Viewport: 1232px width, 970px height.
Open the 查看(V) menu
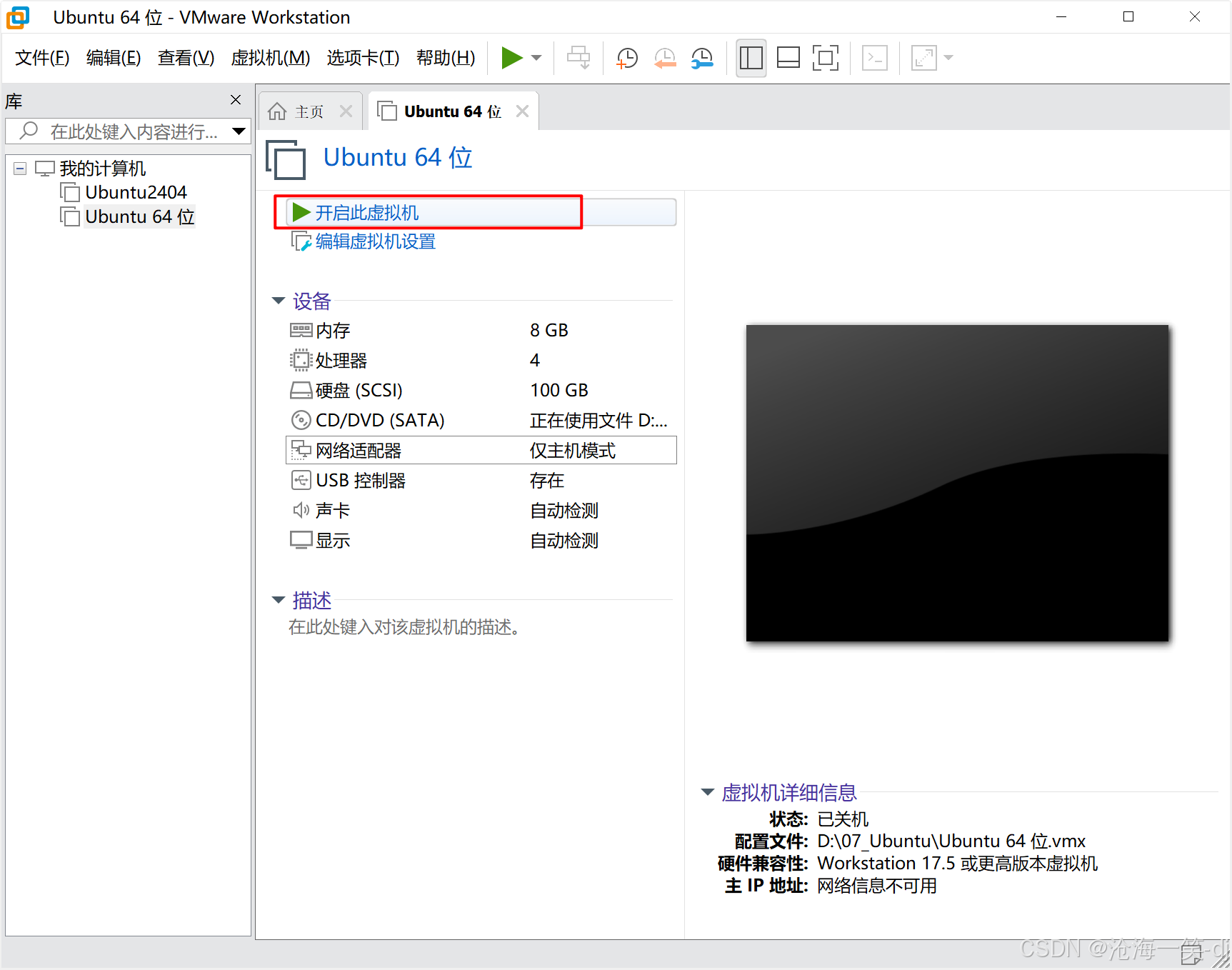(186, 58)
